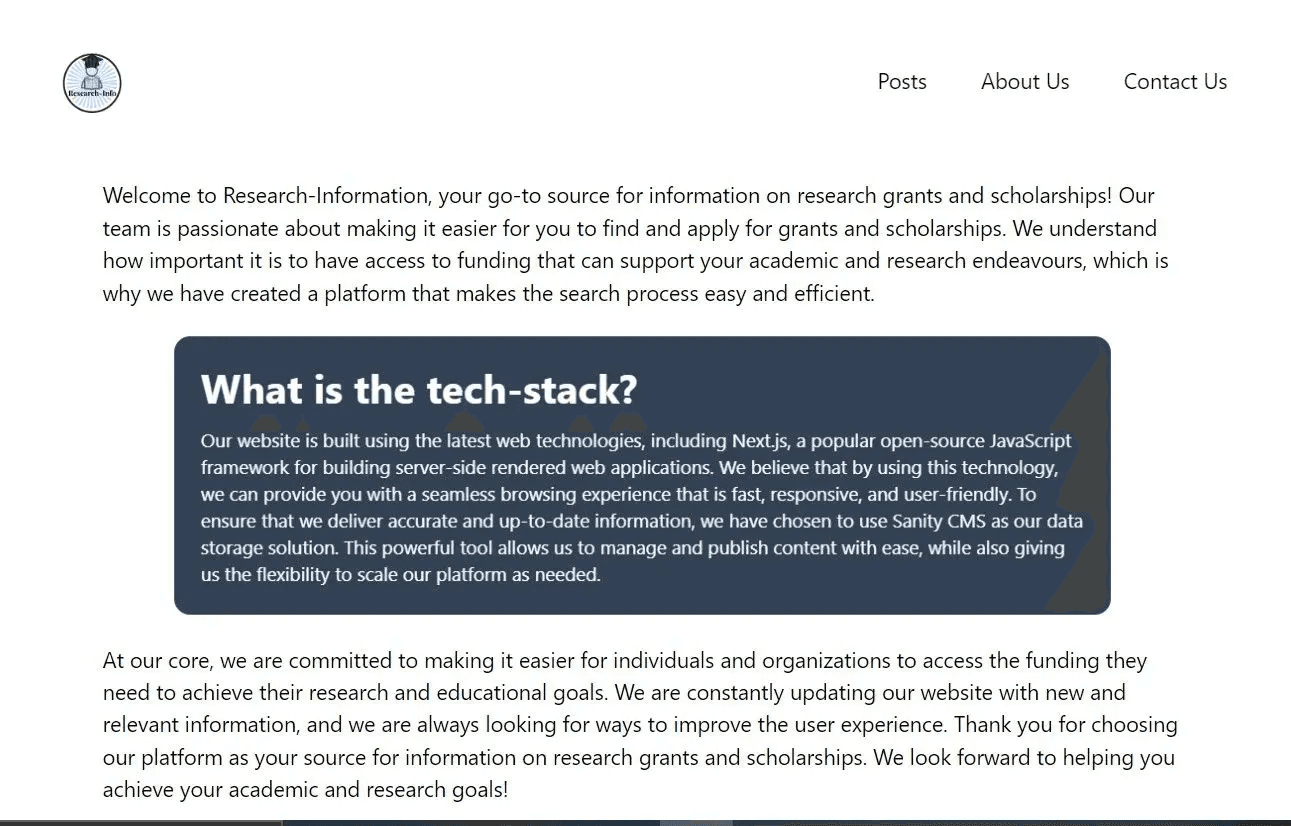Image resolution: width=1291 pixels, height=826 pixels.
Task: Open the Contact Us page
Action: [x=1175, y=82]
